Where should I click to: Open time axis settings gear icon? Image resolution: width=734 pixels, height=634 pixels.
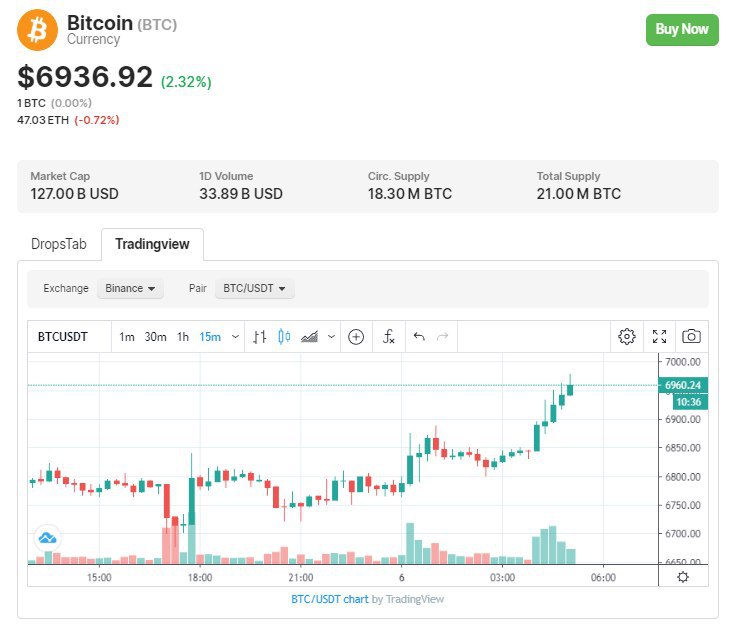683,577
